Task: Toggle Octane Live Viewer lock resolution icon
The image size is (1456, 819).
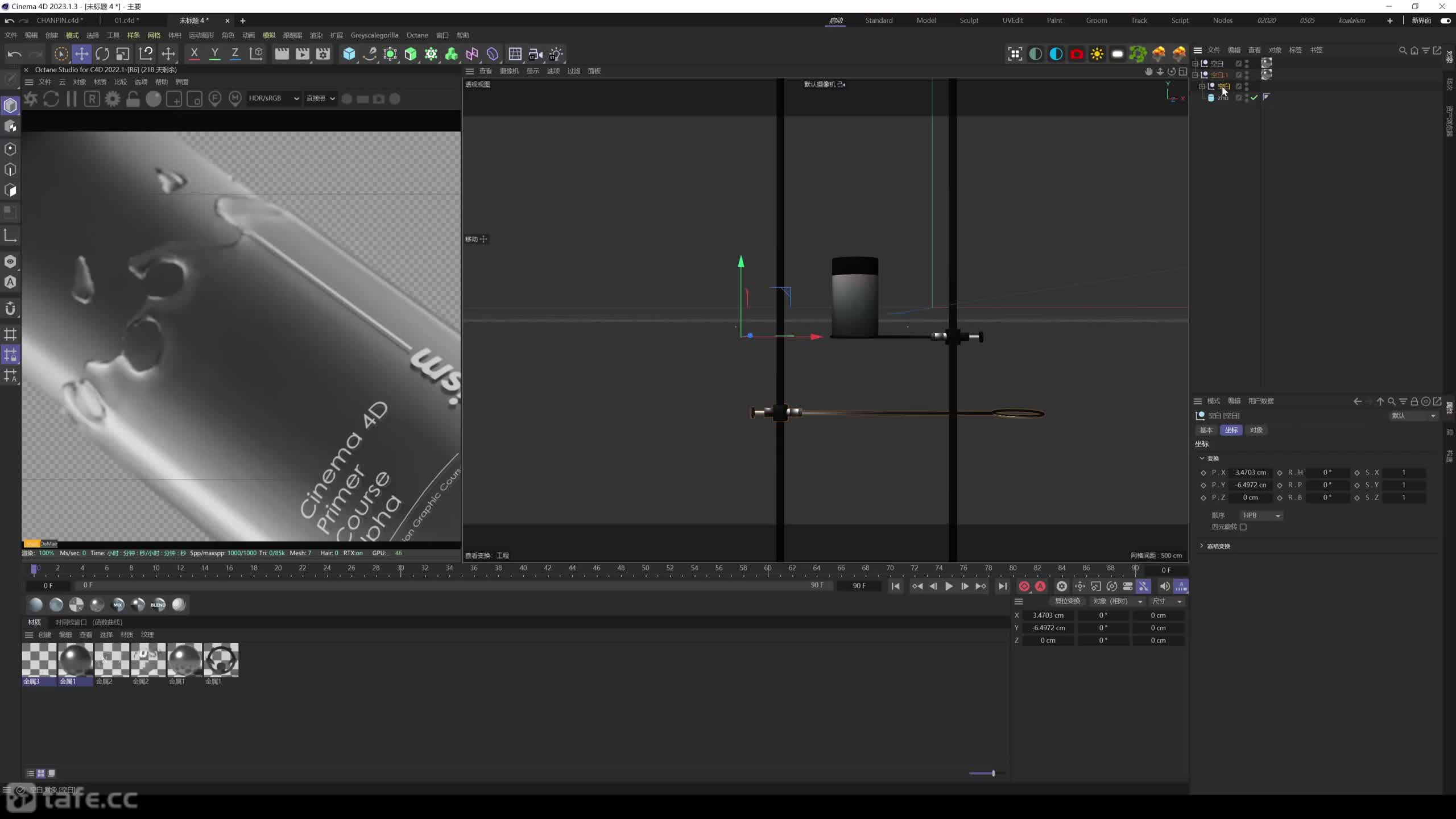Action: tap(133, 99)
